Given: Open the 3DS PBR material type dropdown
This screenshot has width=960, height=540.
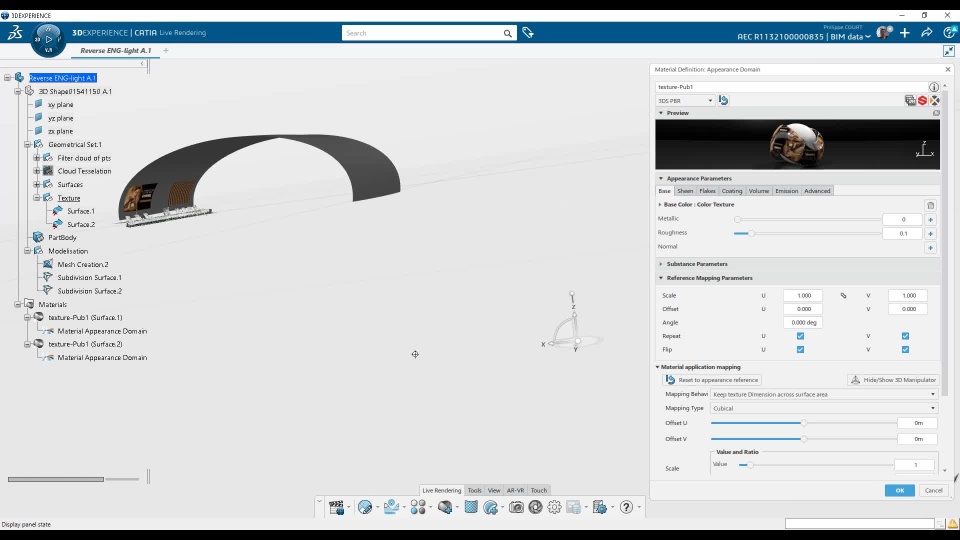Looking at the screenshot, I should point(685,100).
